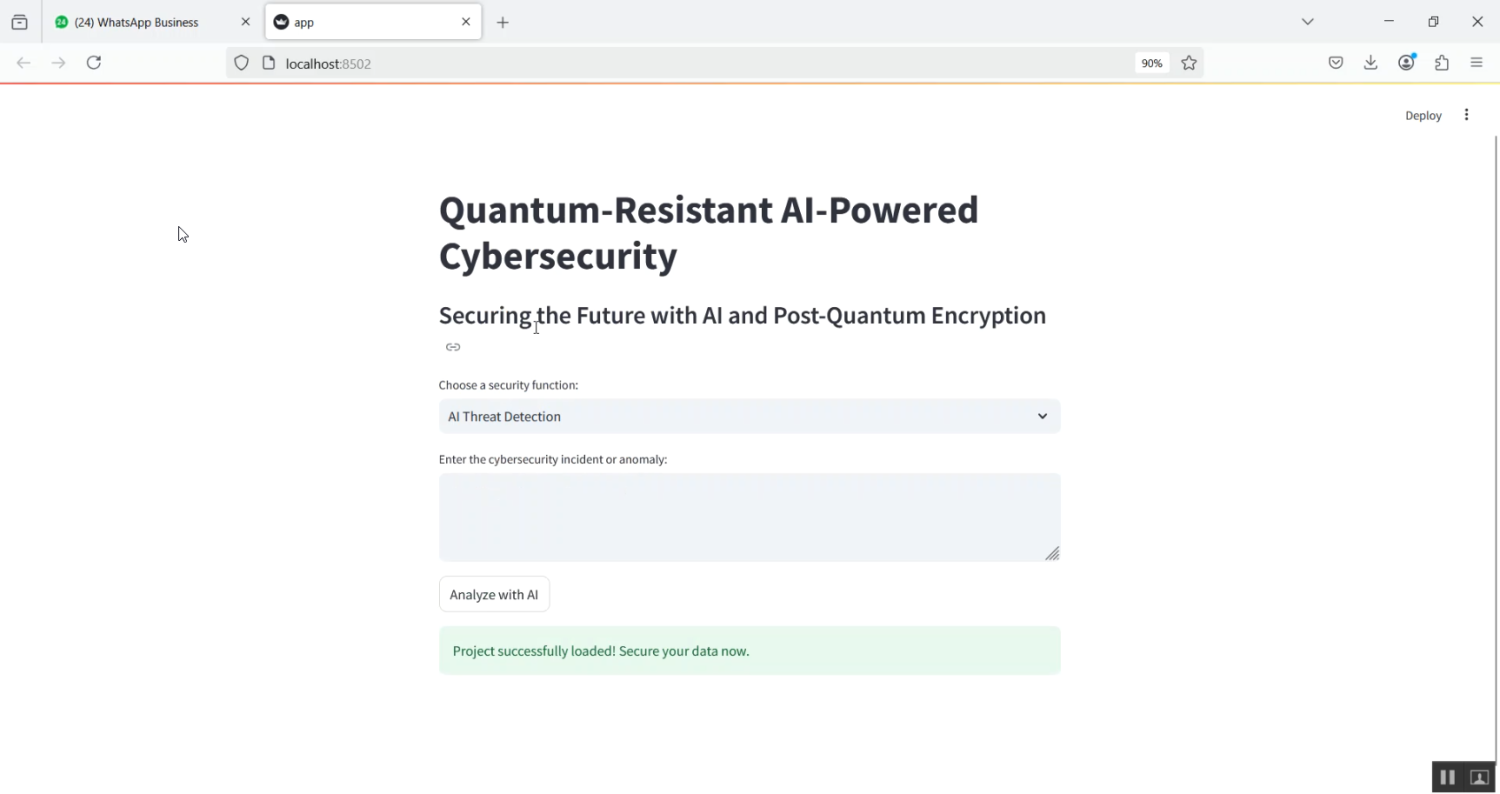Reload the page with the refresh icon
Image resolution: width=1500 pixels, height=794 pixels.
click(x=93, y=62)
